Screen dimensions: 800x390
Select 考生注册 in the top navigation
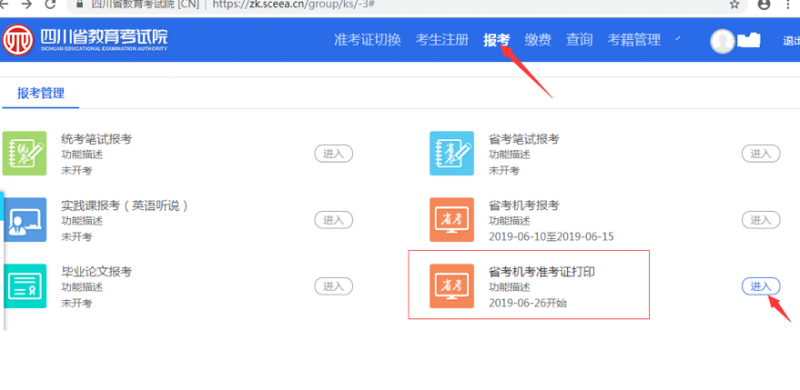442,40
